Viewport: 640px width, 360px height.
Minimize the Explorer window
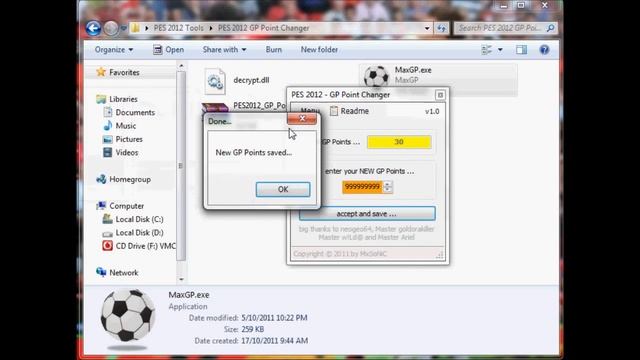click(x=504, y=6)
